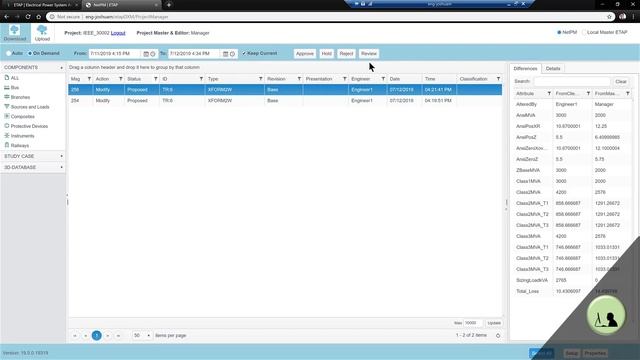Filter the Action column
Screen dimensions: 640x360
click(120, 79)
